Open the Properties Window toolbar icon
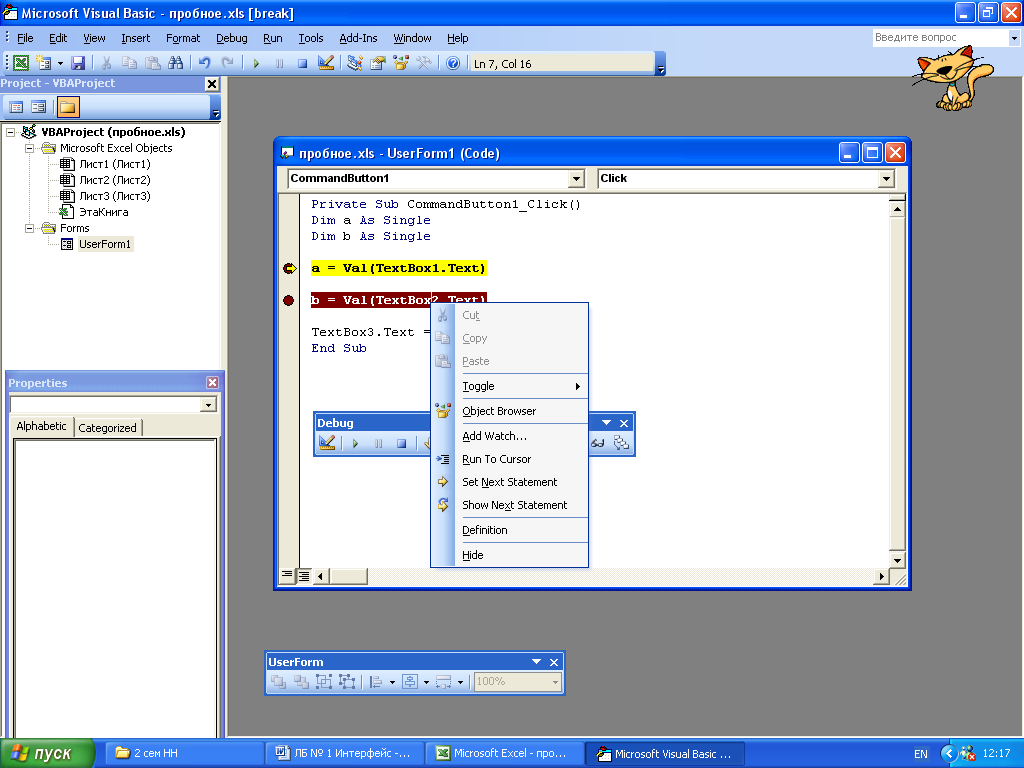Image resolution: width=1024 pixels, height=768 pixels. [378, 63]
